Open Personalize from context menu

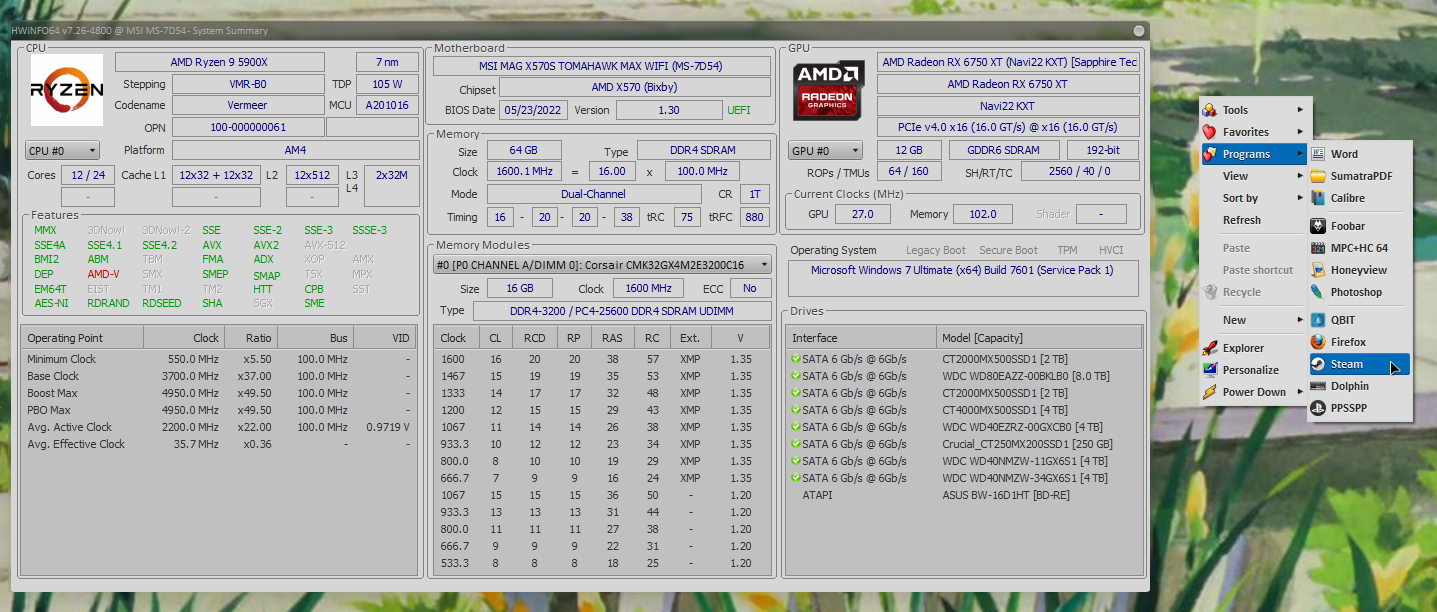[1253, 370]
